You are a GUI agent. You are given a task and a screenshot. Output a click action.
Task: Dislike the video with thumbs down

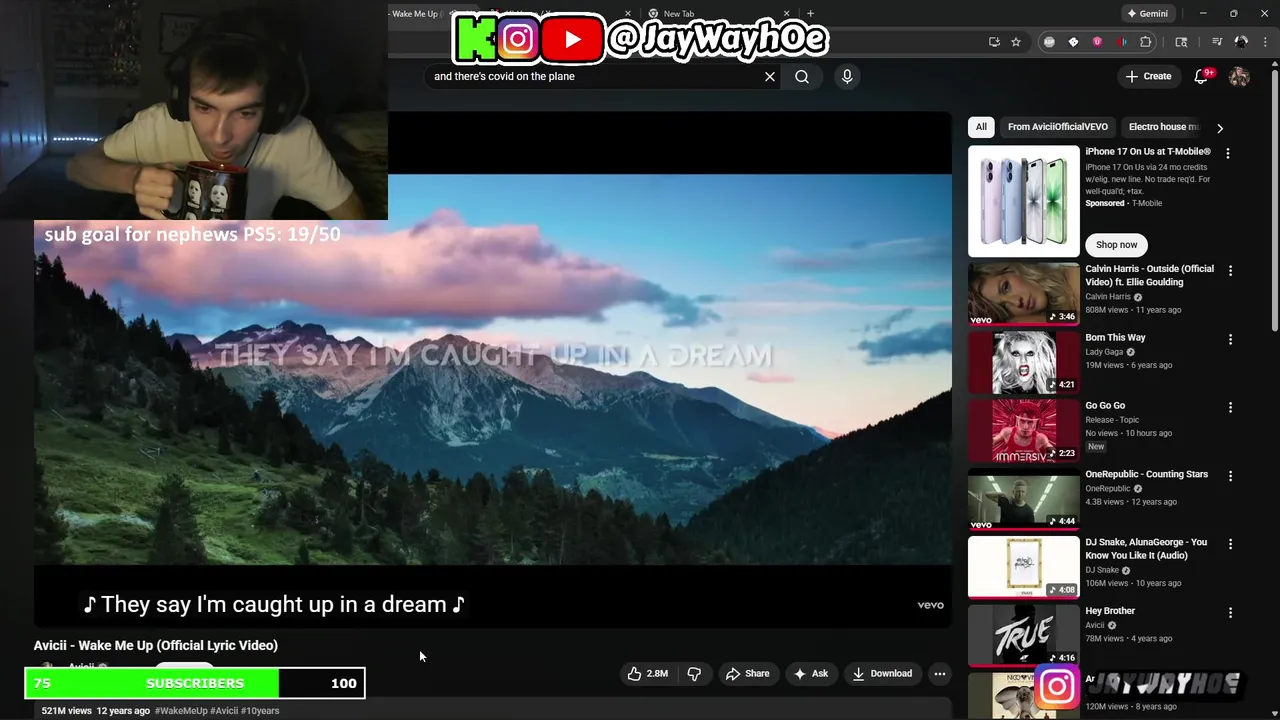coord(694,674)
